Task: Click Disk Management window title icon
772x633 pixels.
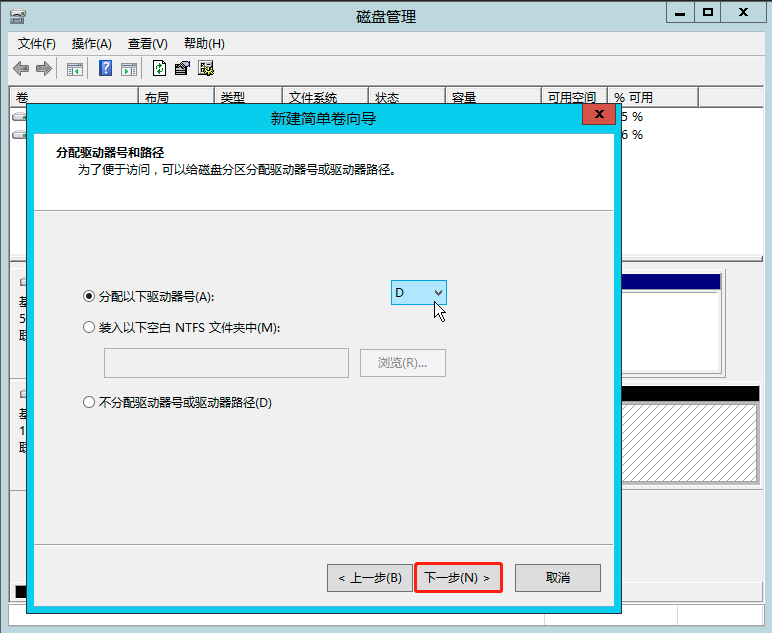Action: [18, 17]
